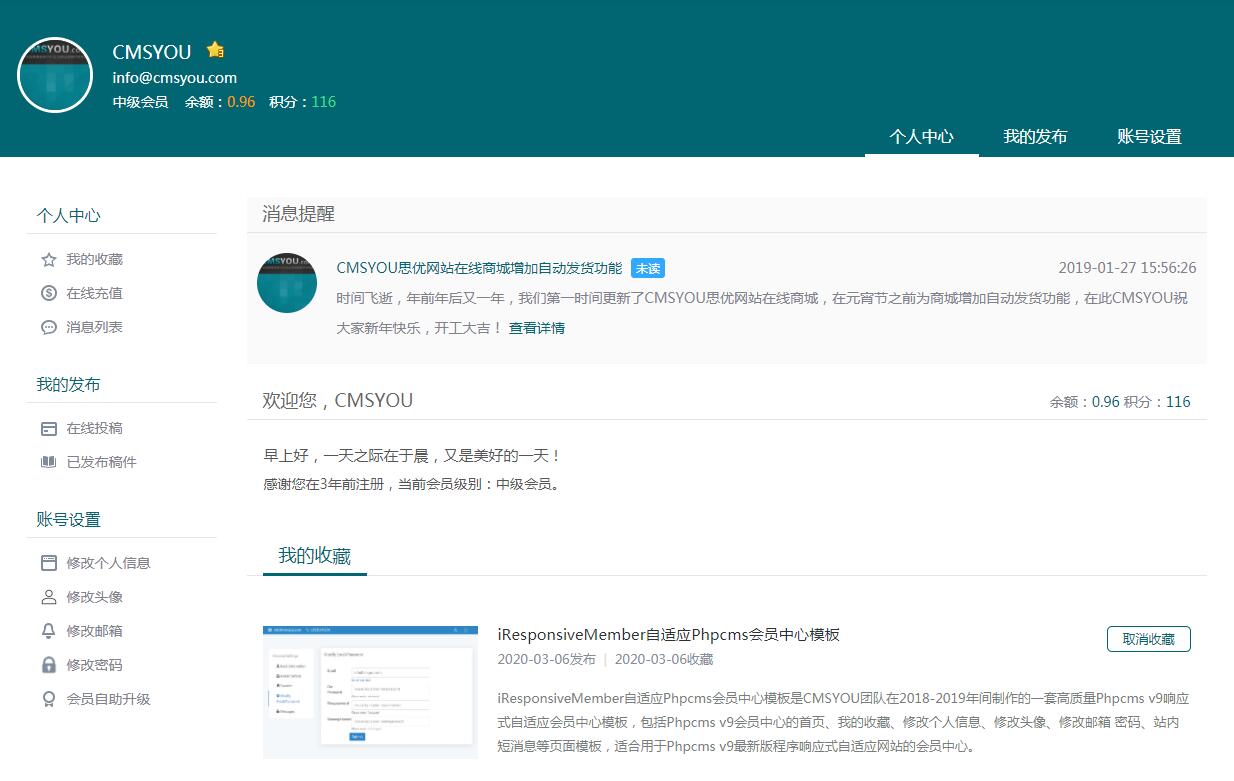Click the 2020-03-06收藏 date text

pyautogui.click(x=664, y=660)
